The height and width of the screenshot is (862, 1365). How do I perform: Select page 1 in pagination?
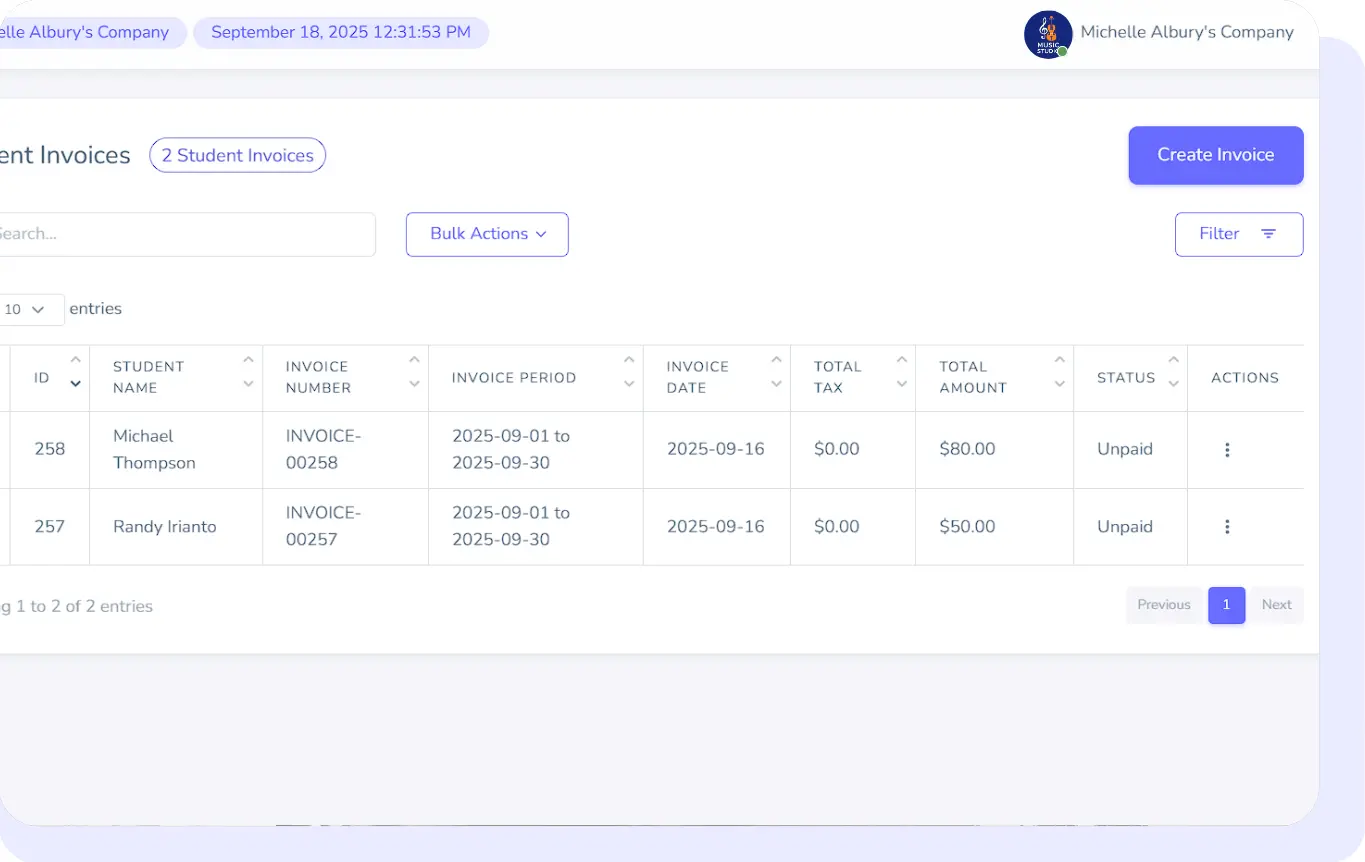click(x=1226, y=605)
